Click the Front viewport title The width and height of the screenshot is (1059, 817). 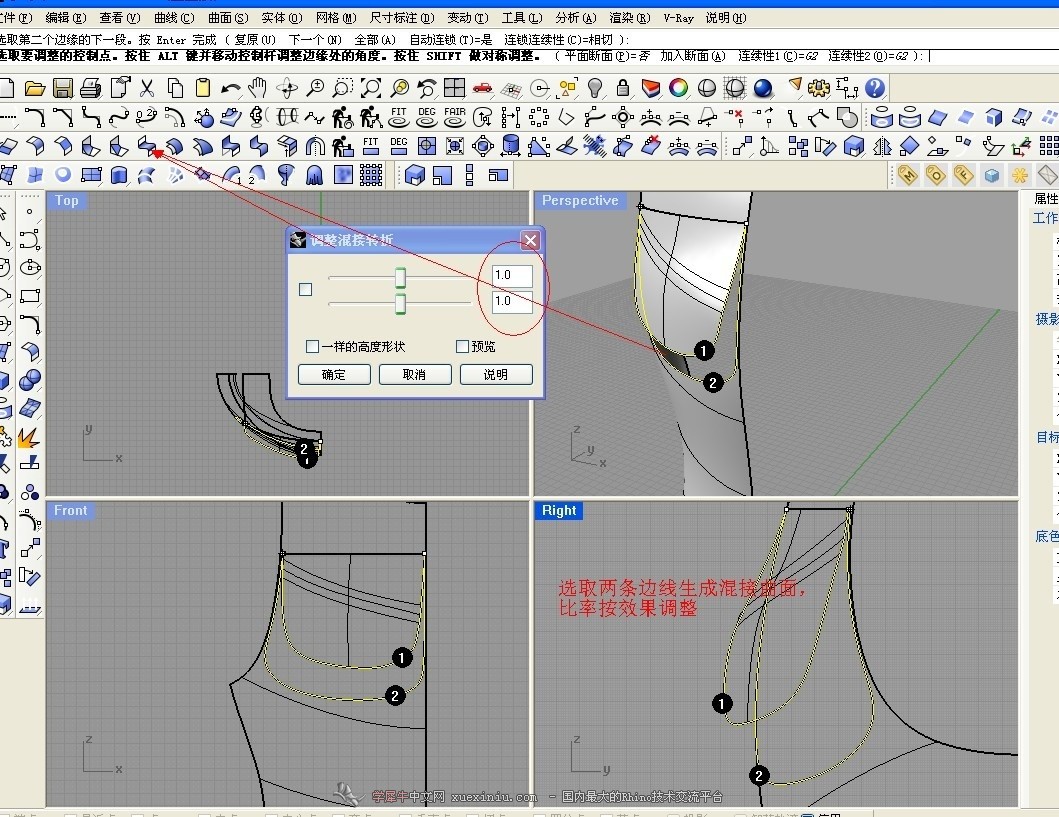point(71,510)
